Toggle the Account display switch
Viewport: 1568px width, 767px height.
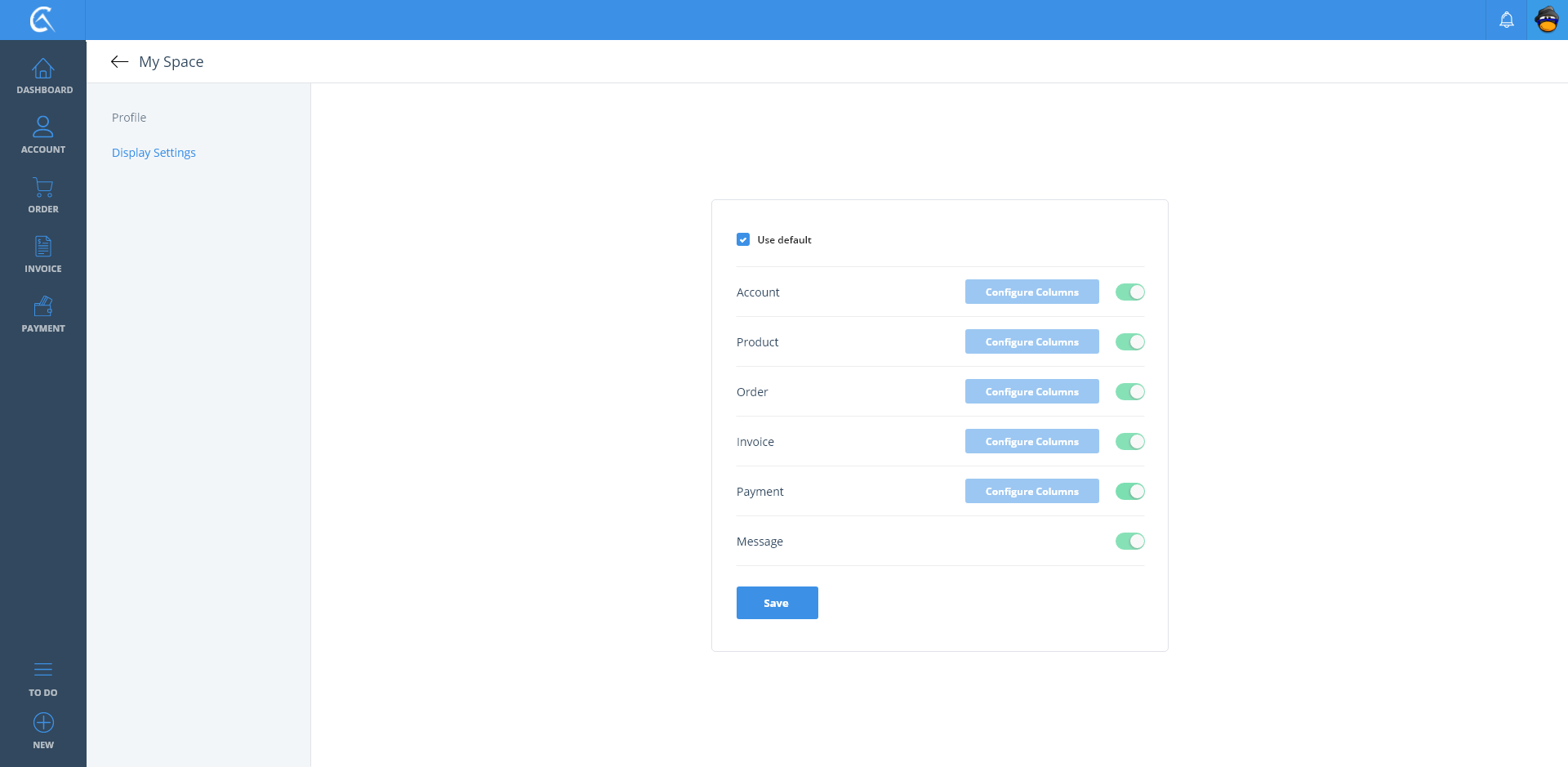pyautogui.click(x=1129, y=292)
